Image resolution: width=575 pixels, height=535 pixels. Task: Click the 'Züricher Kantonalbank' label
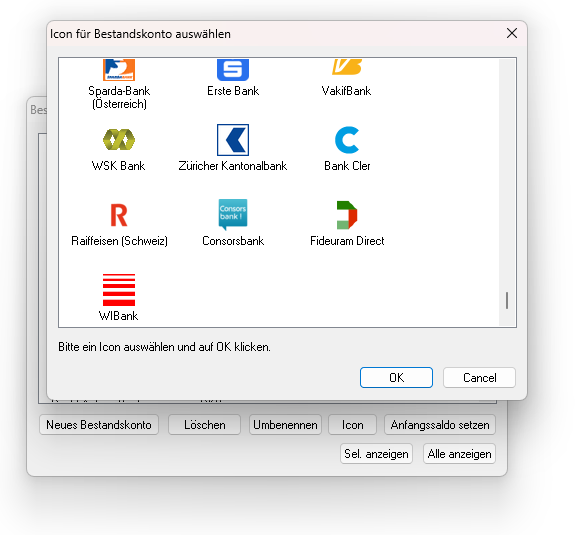point(233,166)
